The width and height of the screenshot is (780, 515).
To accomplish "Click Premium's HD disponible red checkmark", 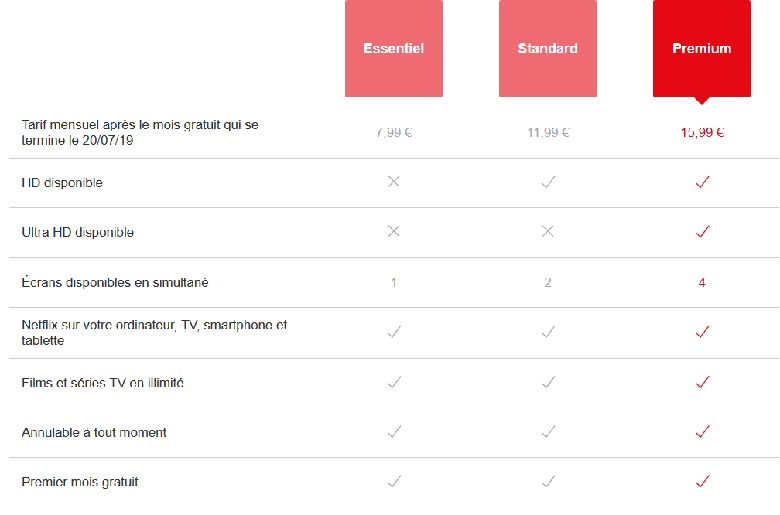I will click(702, 182).
